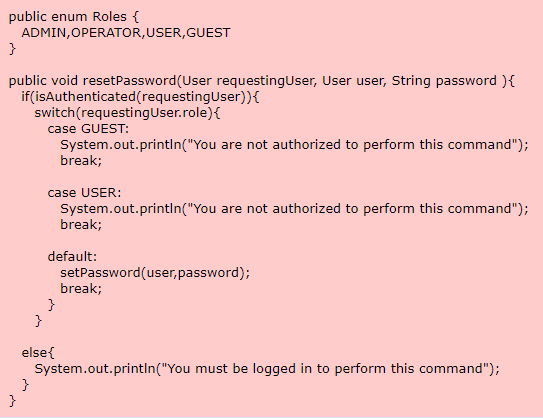Viewport: 543px width, 418px height.
Task: Click the first 'break;' under case GUEST
Action: point(81,161)
